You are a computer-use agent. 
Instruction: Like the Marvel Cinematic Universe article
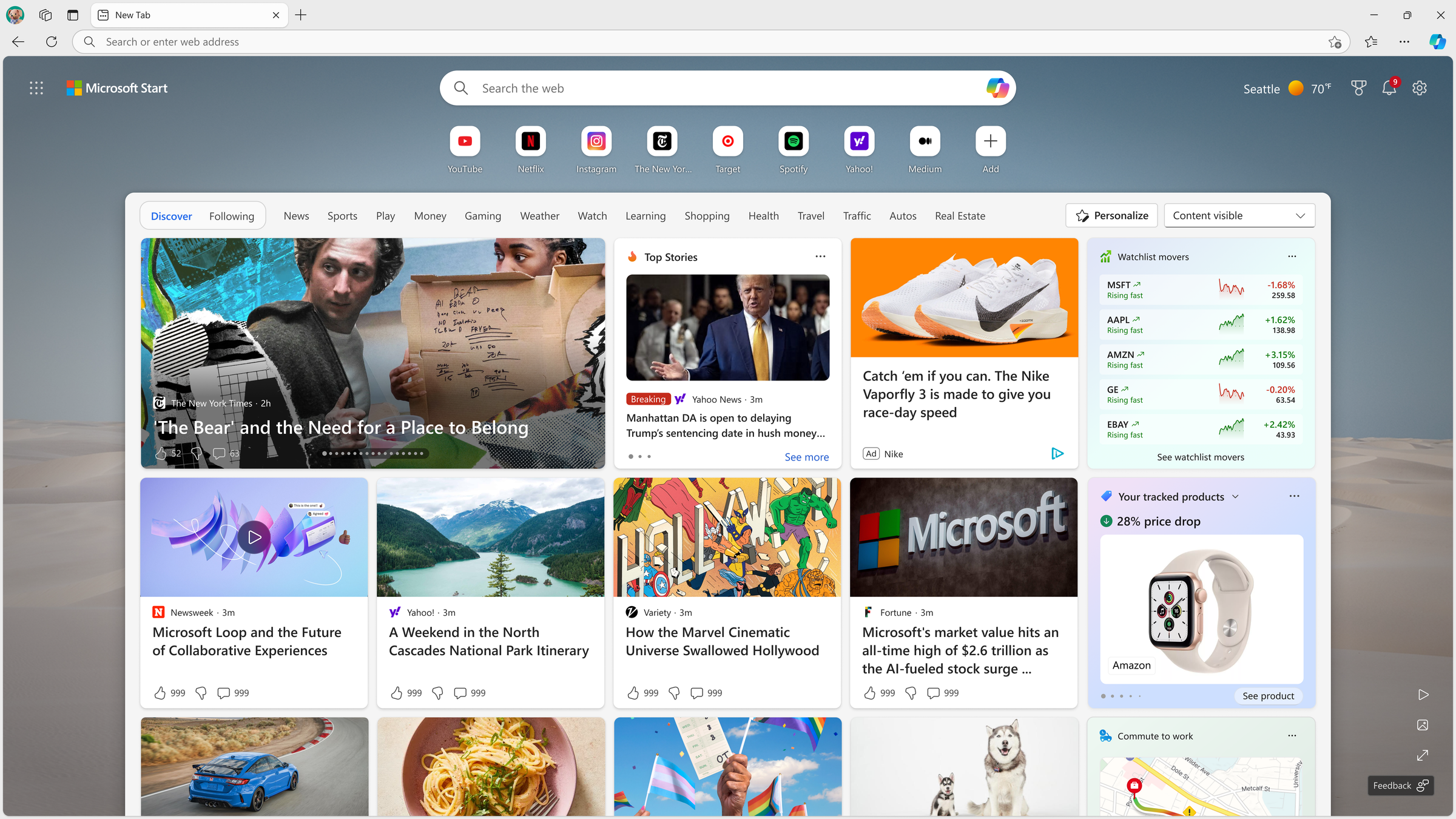pos(633,693)
